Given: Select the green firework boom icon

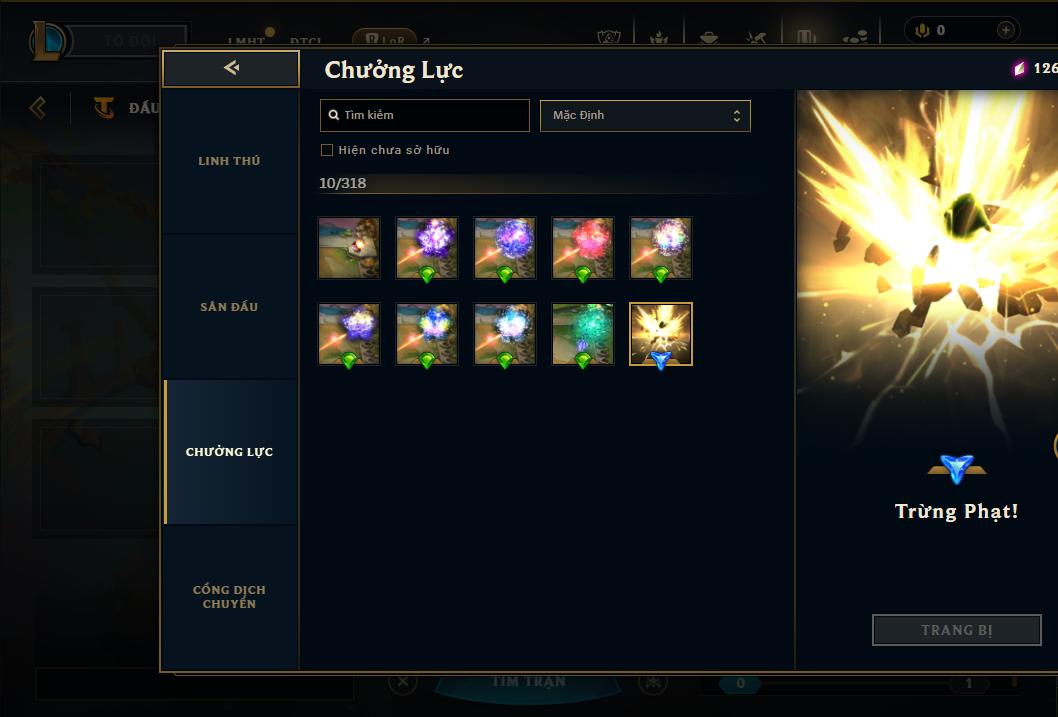Looking at the screenshot, I should coord(582,334).
